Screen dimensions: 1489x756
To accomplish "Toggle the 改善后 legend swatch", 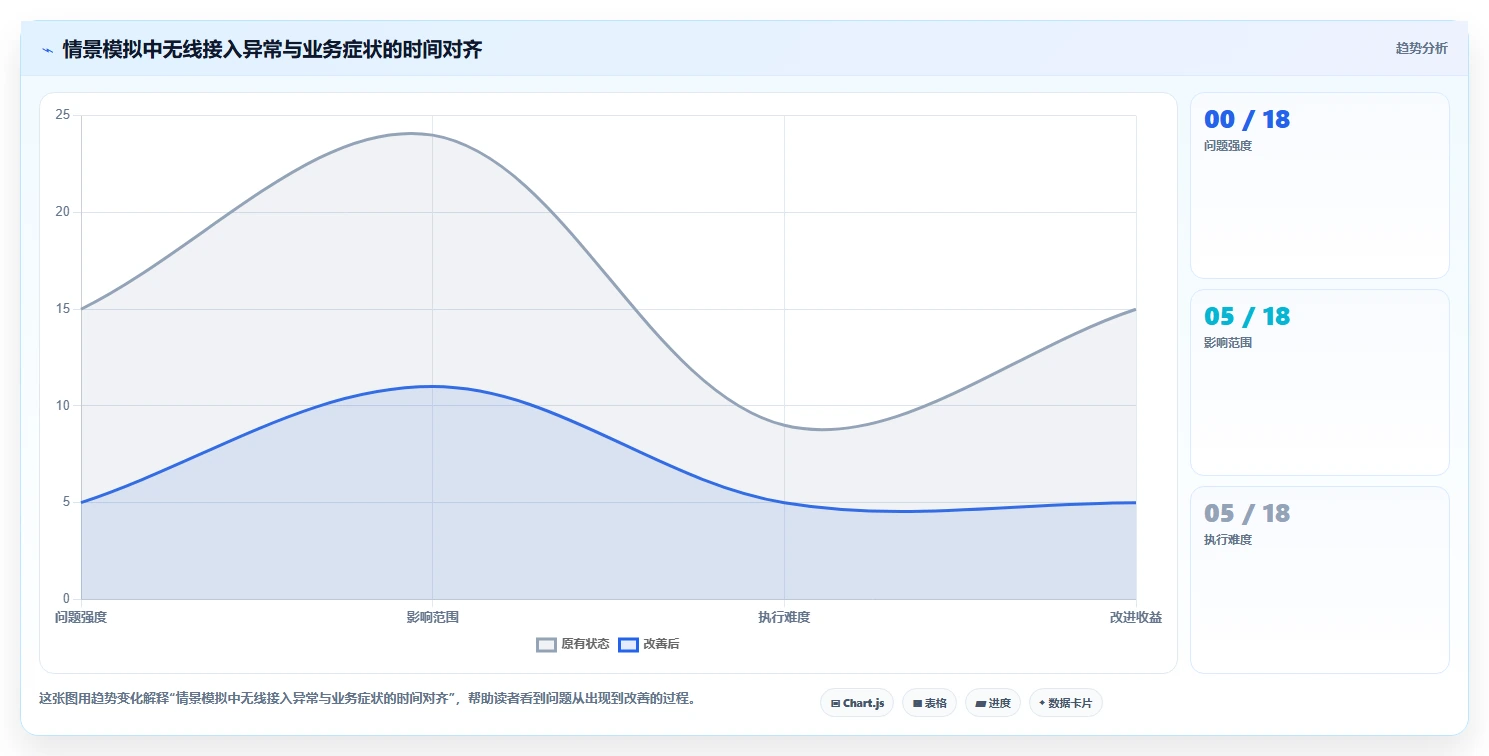I will [628, 644].
